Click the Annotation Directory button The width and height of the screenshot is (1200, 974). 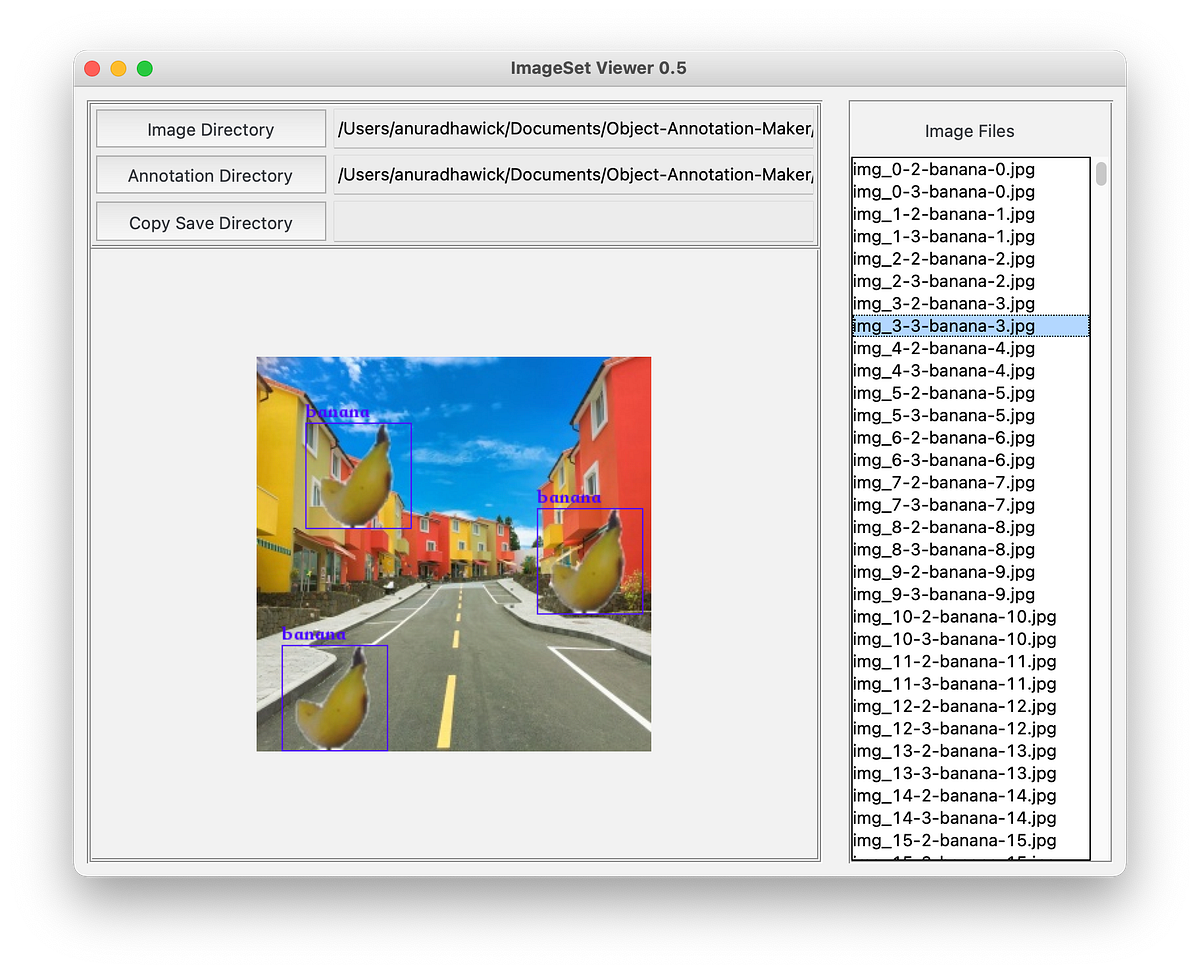click(x=210, y=174)
